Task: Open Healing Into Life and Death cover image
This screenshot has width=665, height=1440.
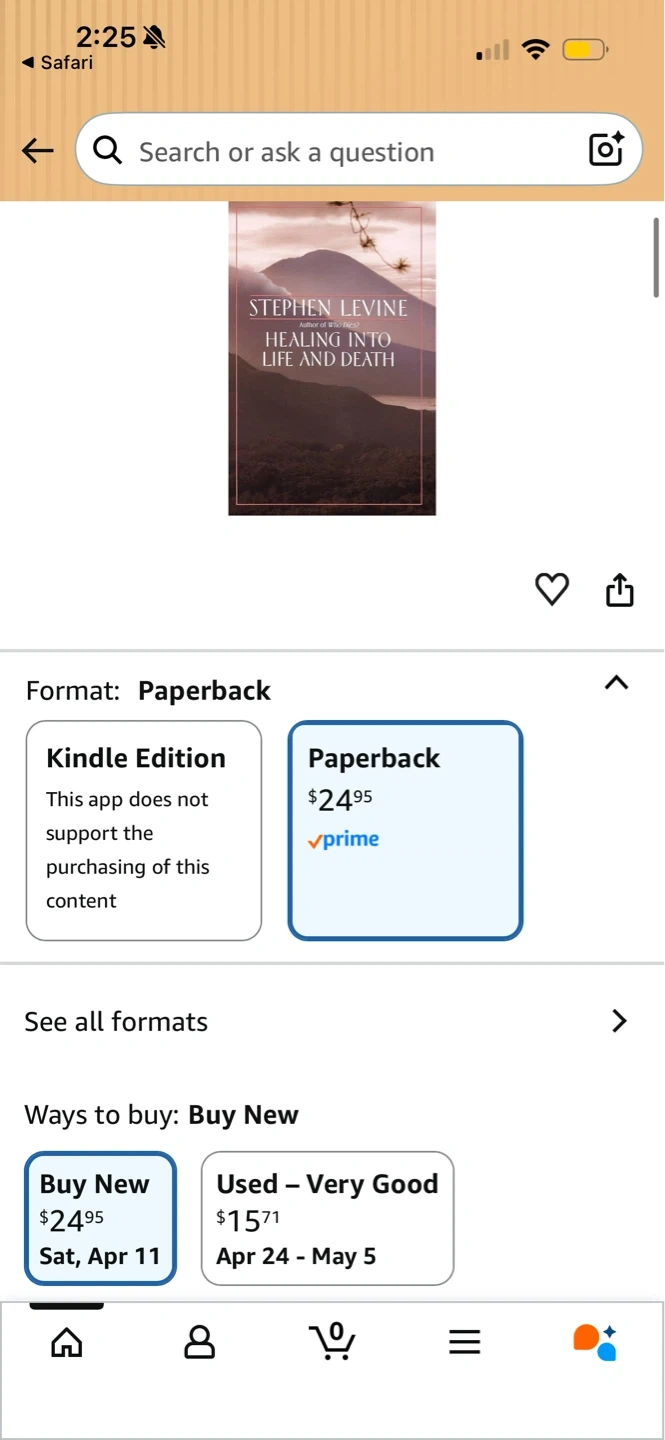Action: point(332,358)
